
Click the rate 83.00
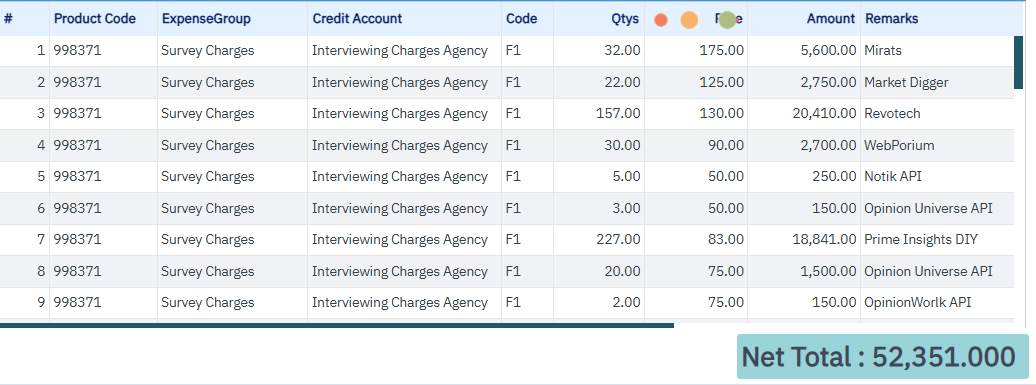click(725, 240)
